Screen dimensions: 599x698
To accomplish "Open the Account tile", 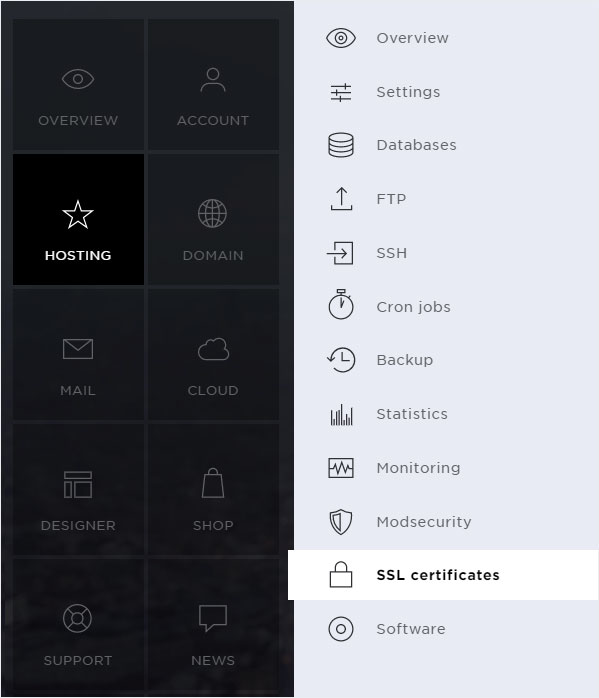I will tap(213, 85).
